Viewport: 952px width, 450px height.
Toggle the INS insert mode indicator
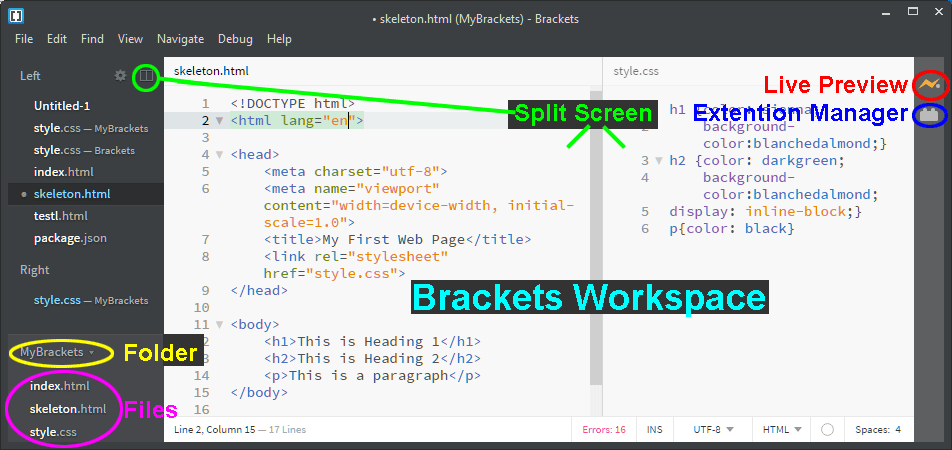pos(654,429)
